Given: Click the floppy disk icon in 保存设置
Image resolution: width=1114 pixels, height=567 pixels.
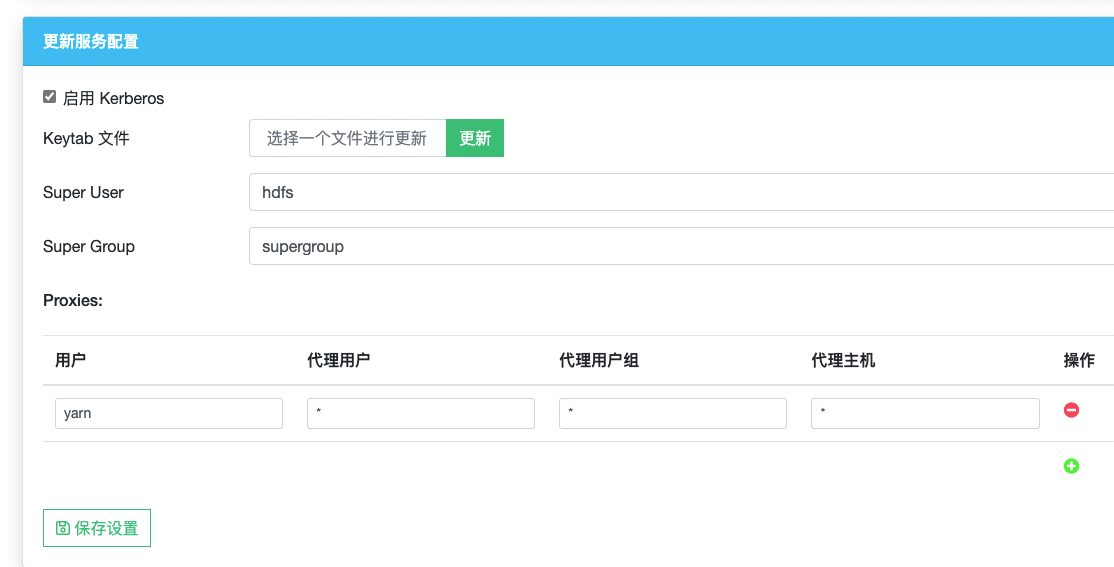Looking at the screenshot, I should pyautogui.click(x=63, y=528).
